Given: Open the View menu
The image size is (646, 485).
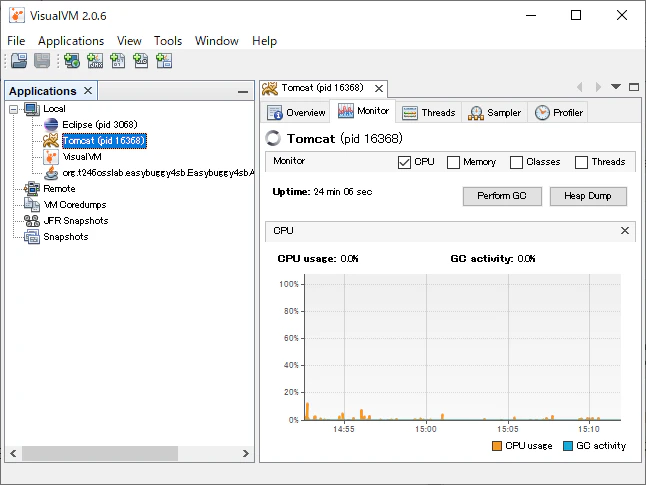Looking at the screenshot, I should click(x=129, y=41).
